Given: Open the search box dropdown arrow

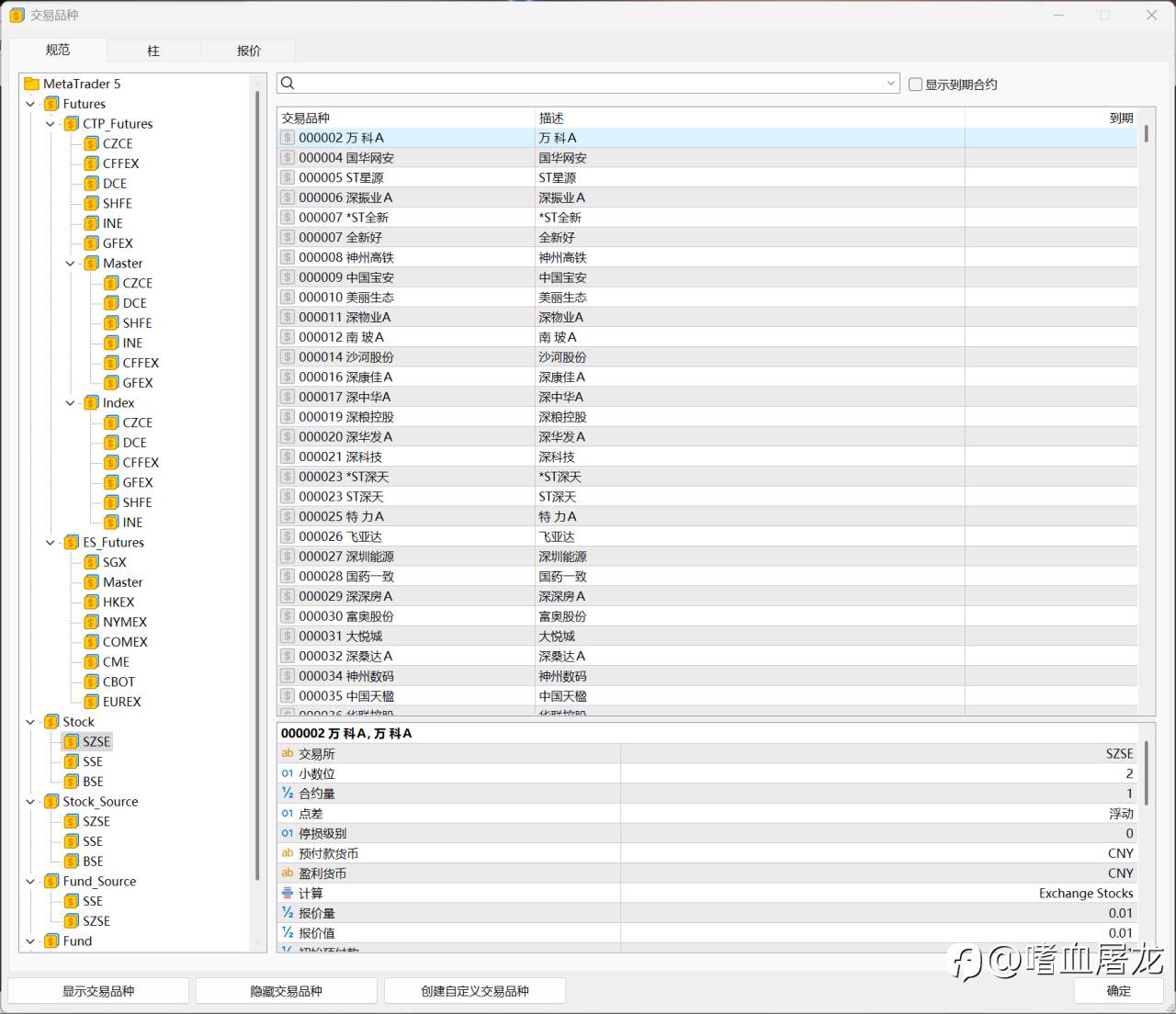Looking at the screenshot, I should coord(890,84).
